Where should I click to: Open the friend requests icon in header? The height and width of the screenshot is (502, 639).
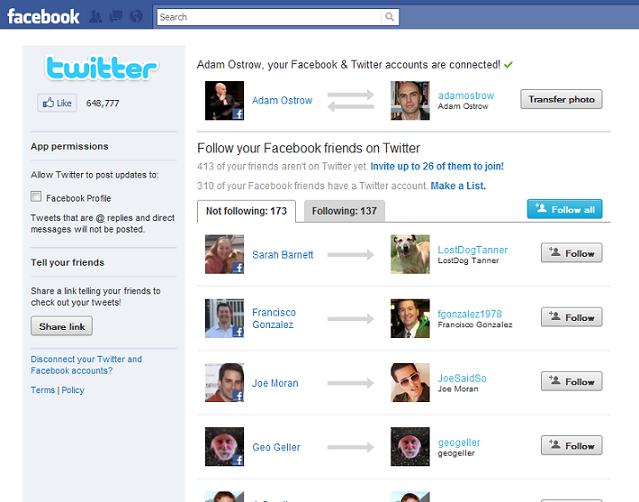pyautogui.click(x=95, y=17)
